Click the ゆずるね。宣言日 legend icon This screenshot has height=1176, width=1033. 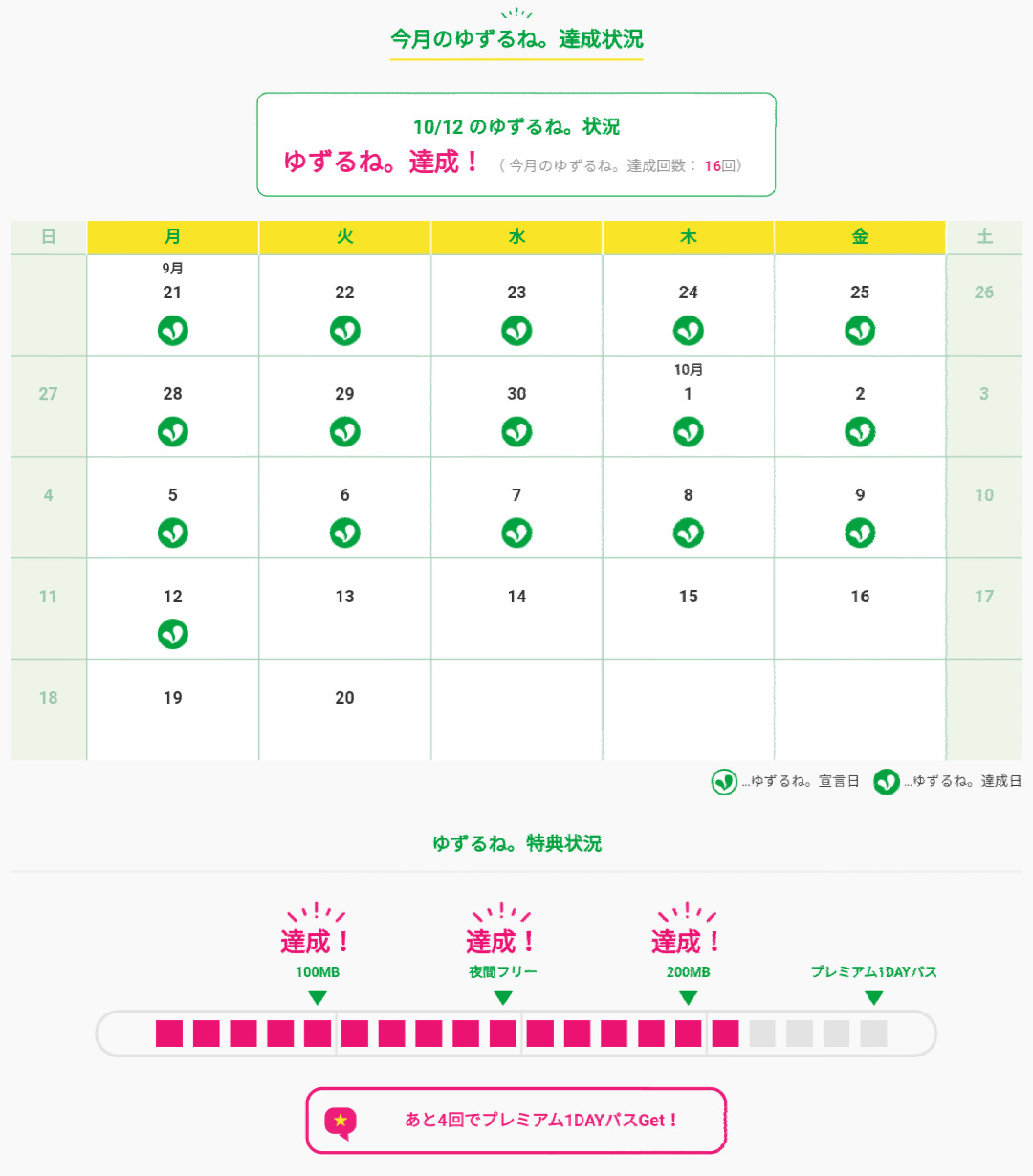[724, 782]
